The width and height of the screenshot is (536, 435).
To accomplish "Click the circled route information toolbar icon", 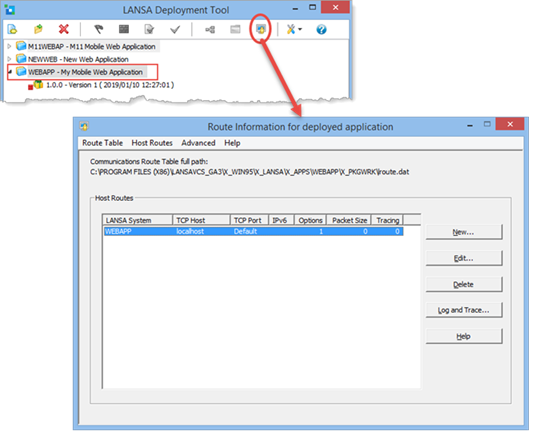I will [x=261, y=29].
